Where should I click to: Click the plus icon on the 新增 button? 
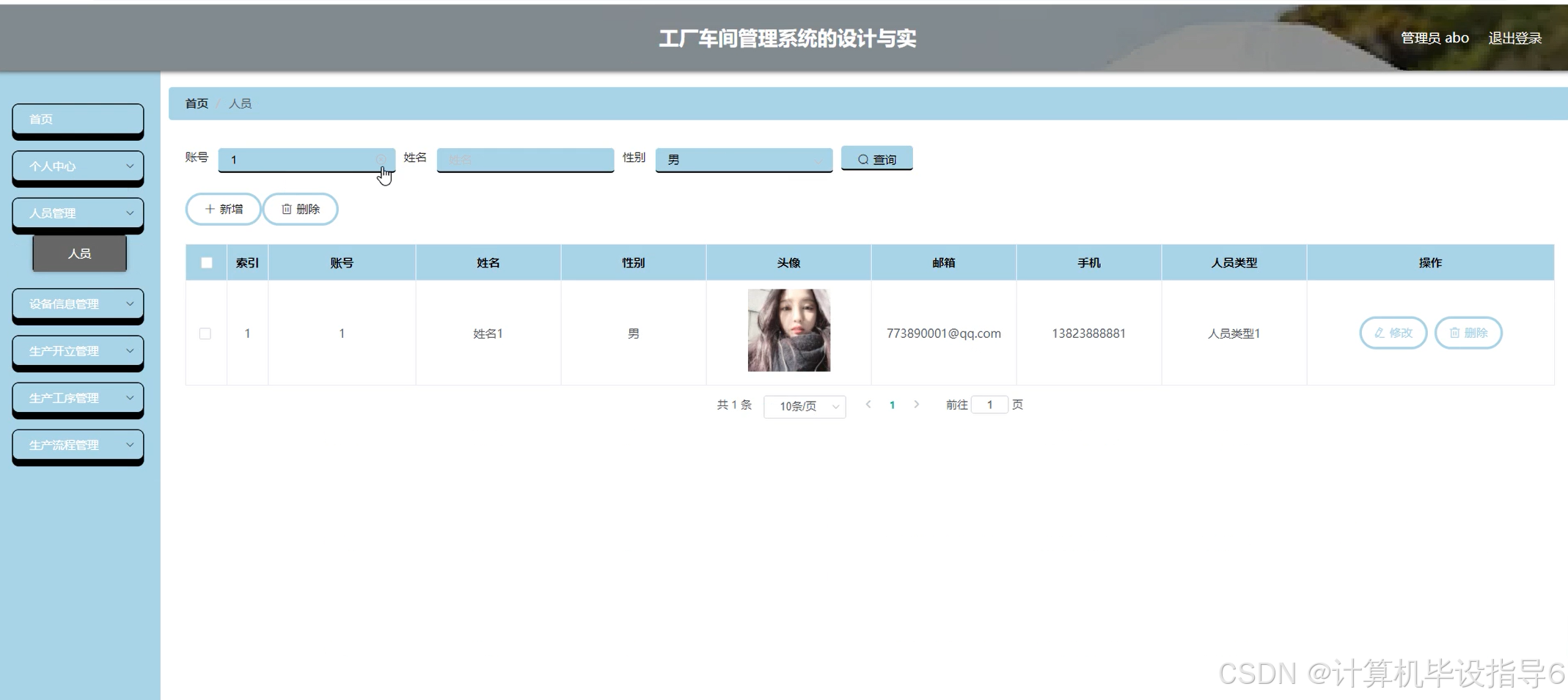210,209
